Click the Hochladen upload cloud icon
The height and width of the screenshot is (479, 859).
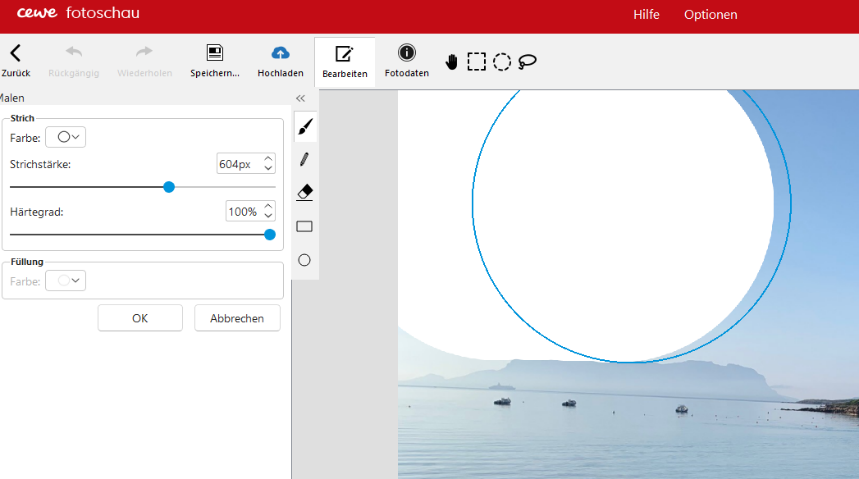(280, 53)
